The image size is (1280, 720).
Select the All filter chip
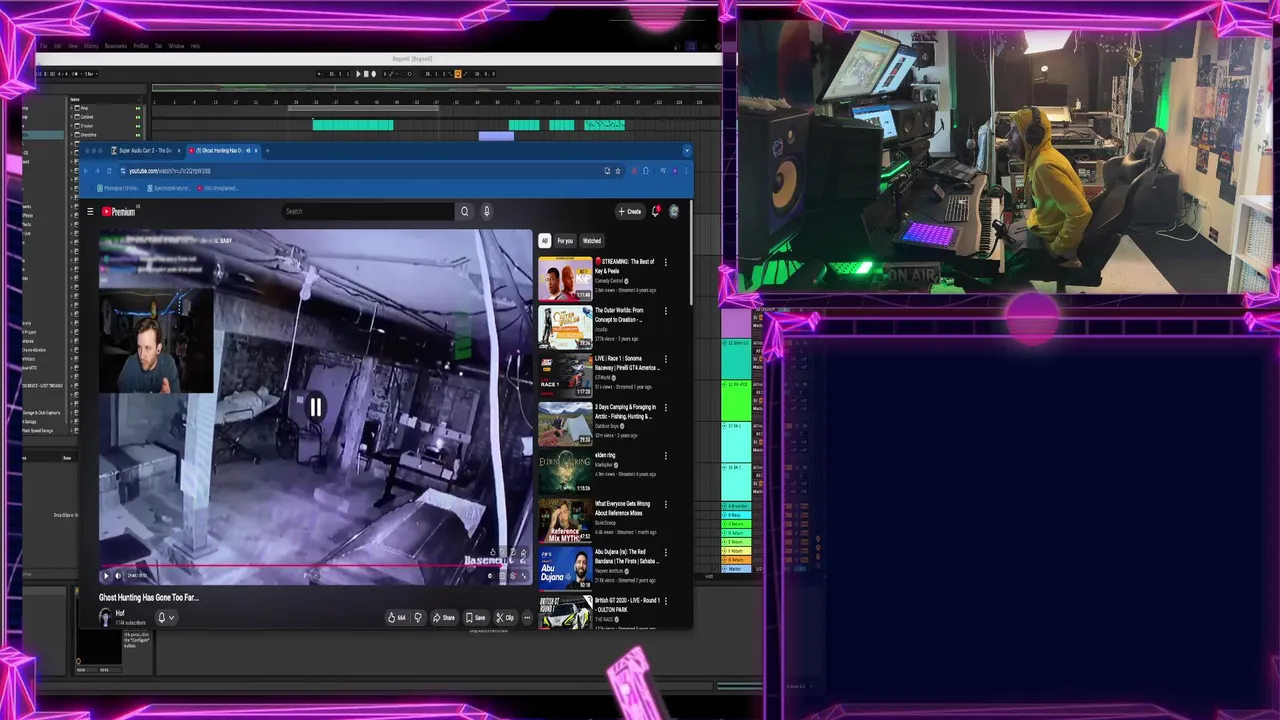[x=544, y=241]
